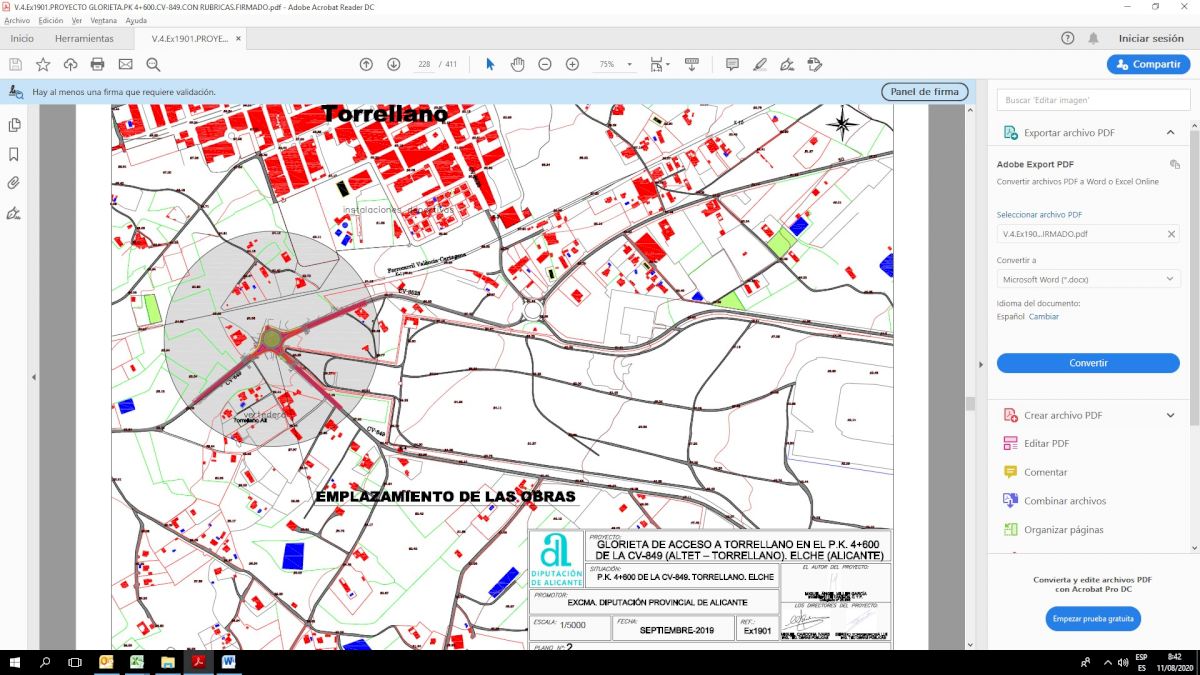Click the page number input field
This screenshot has height=675, width=1200.
[425, 64]
